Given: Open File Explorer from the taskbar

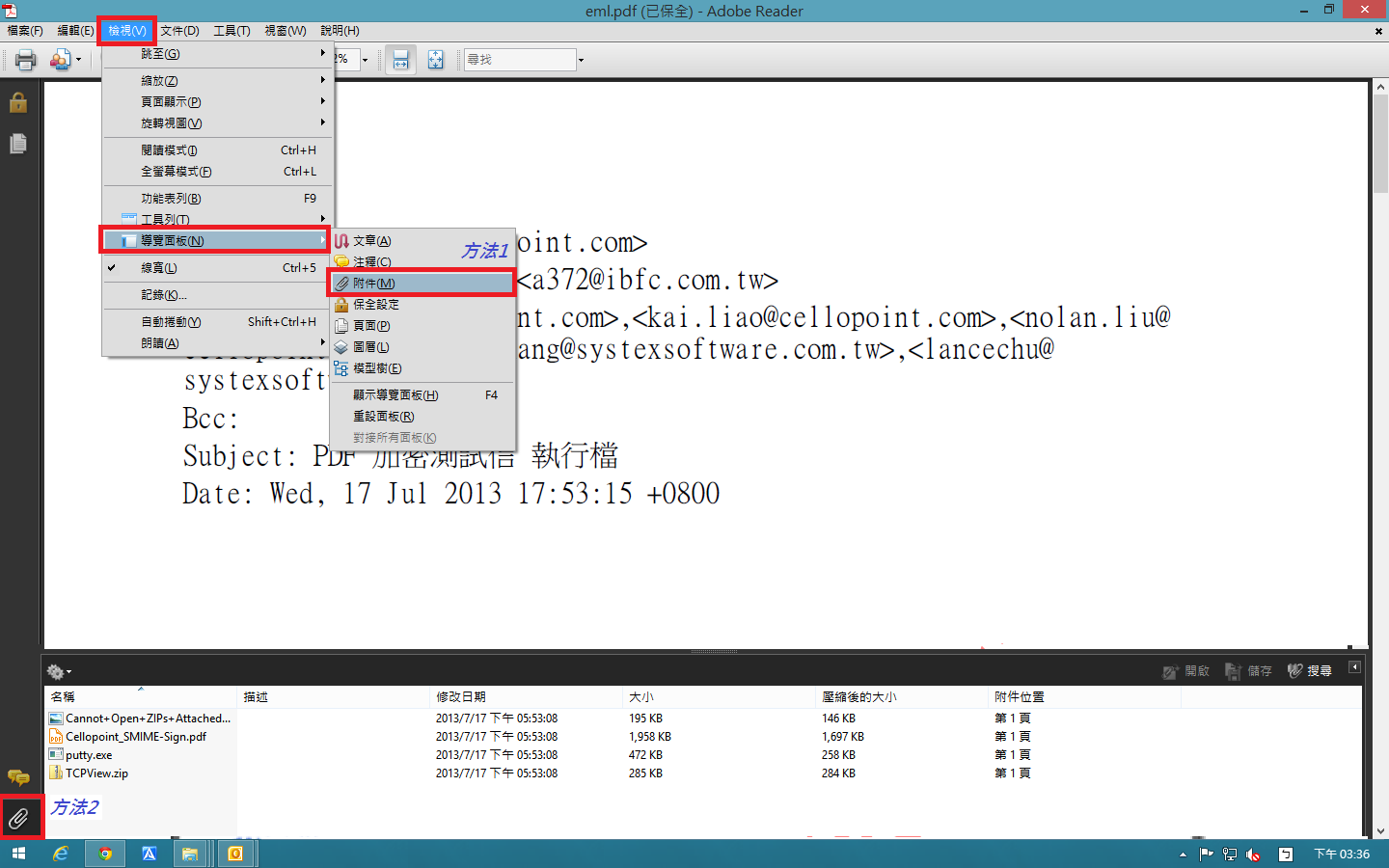Looking at the screenshot, I should point(190,854).
